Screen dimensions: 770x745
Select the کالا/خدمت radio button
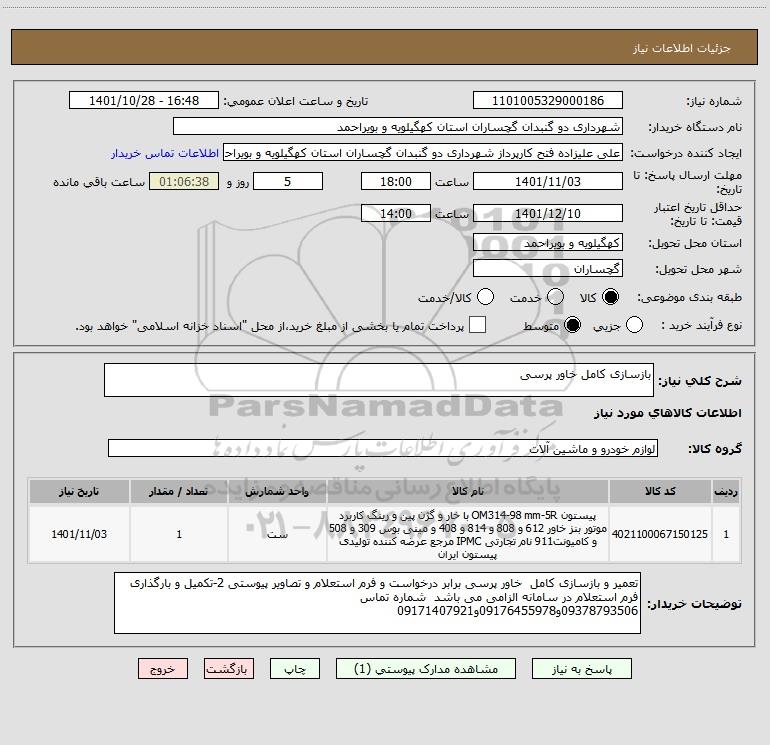(485, 297)
